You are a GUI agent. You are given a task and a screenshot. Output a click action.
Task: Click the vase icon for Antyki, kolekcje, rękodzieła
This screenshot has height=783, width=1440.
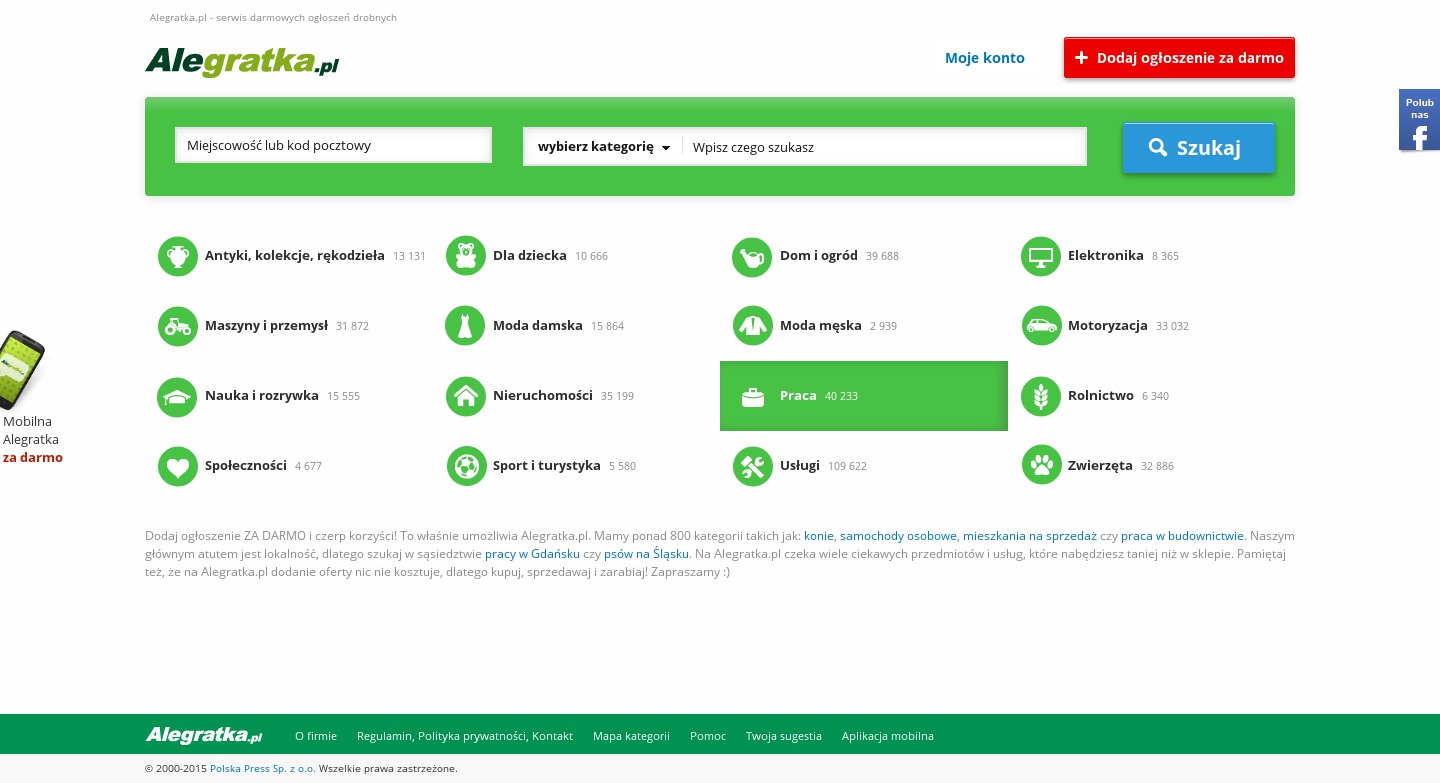(x=178, y=256)
